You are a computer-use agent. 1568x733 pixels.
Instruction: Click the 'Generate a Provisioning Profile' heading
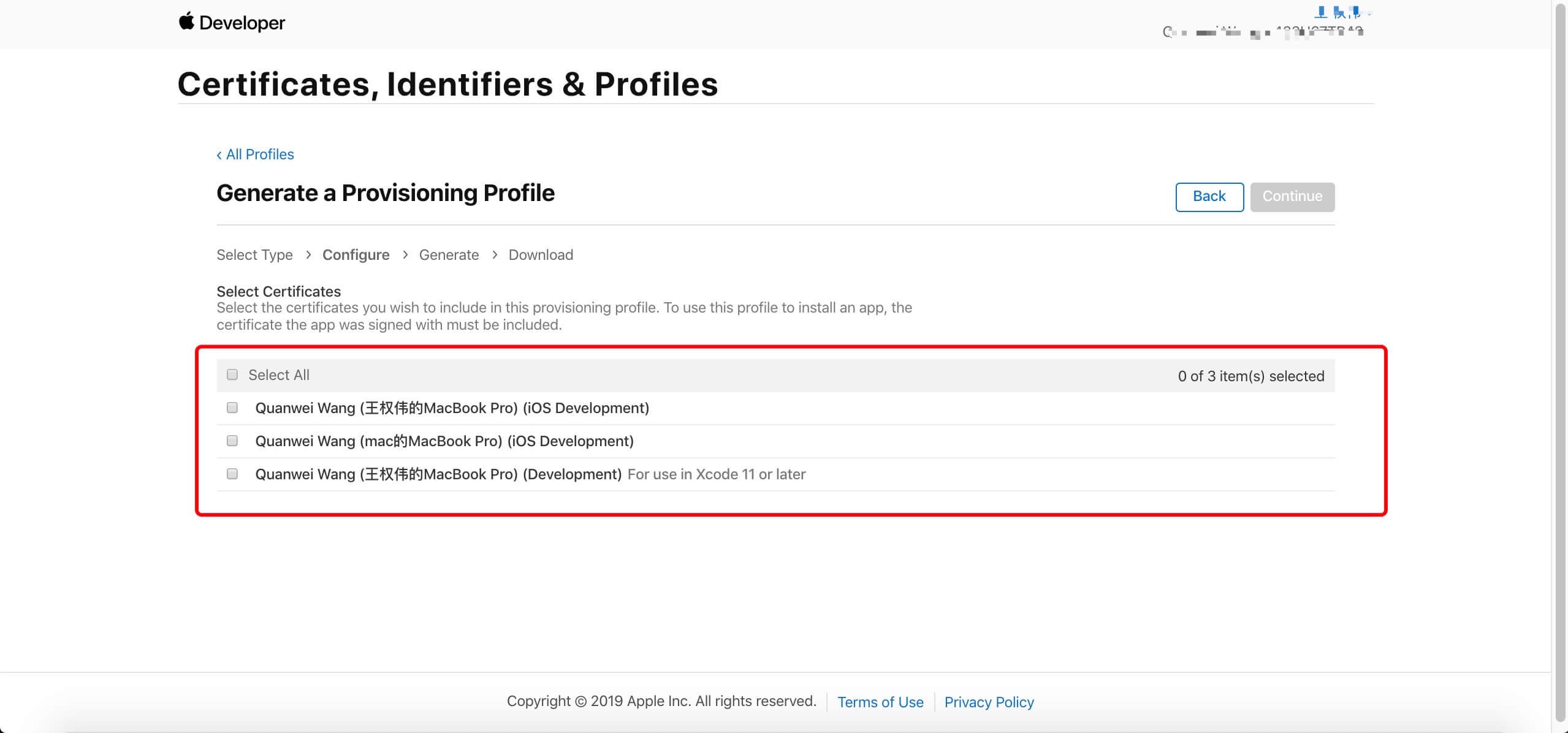pos(386,192)
